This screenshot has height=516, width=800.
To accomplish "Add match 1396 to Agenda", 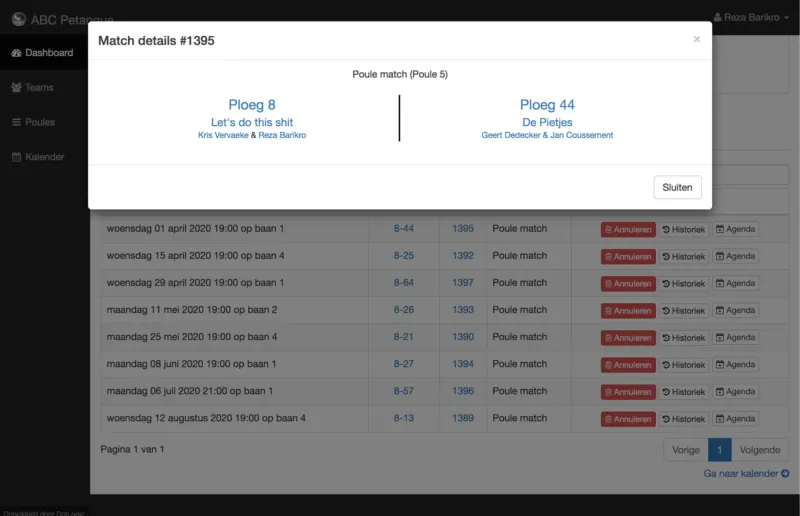I will [735, 391].
